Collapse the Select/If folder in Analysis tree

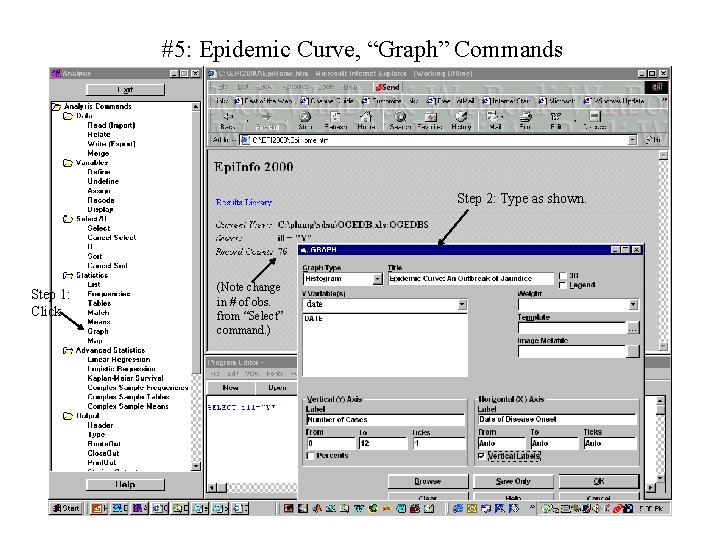pos(68,219)
